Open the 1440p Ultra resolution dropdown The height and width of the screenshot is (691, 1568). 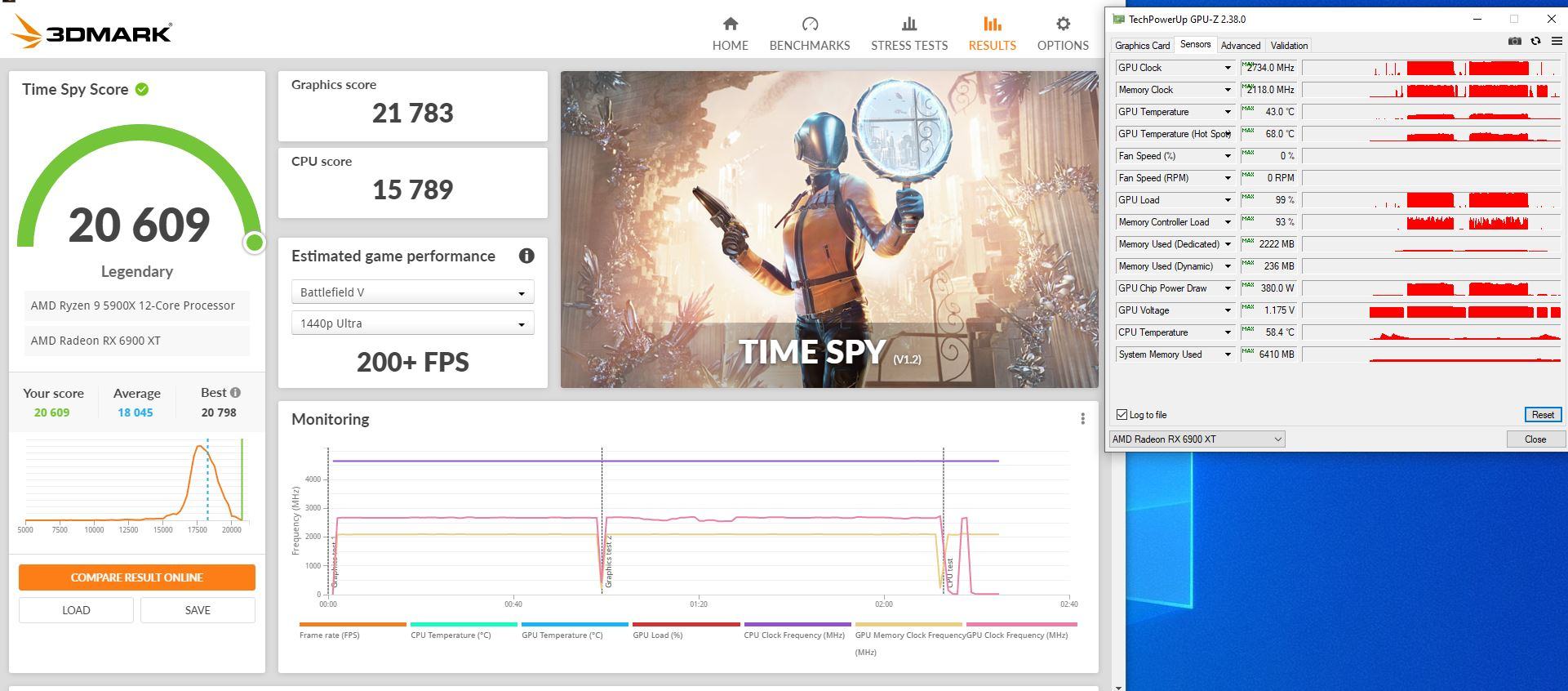(x=412, y=323)
